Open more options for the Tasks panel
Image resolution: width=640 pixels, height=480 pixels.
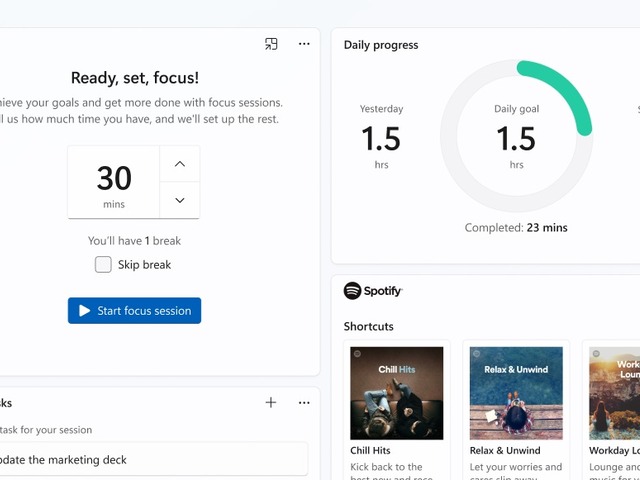pos(304,403)
